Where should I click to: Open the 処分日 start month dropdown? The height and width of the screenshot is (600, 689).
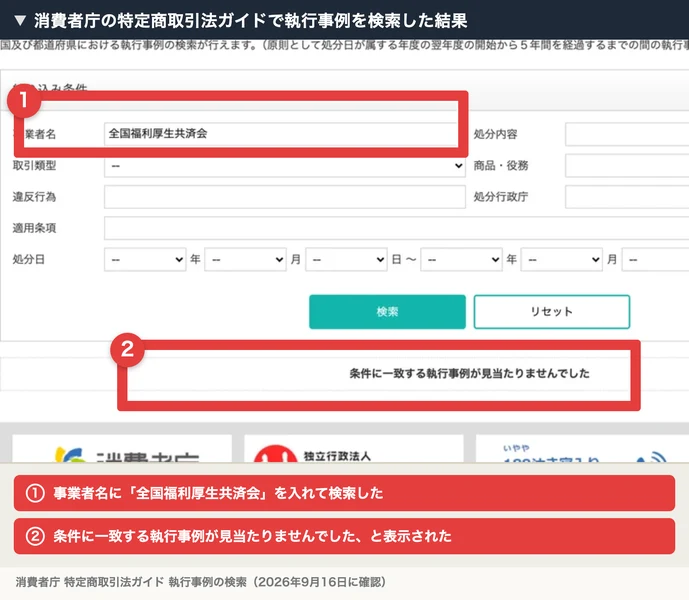(x=245, y=259)
